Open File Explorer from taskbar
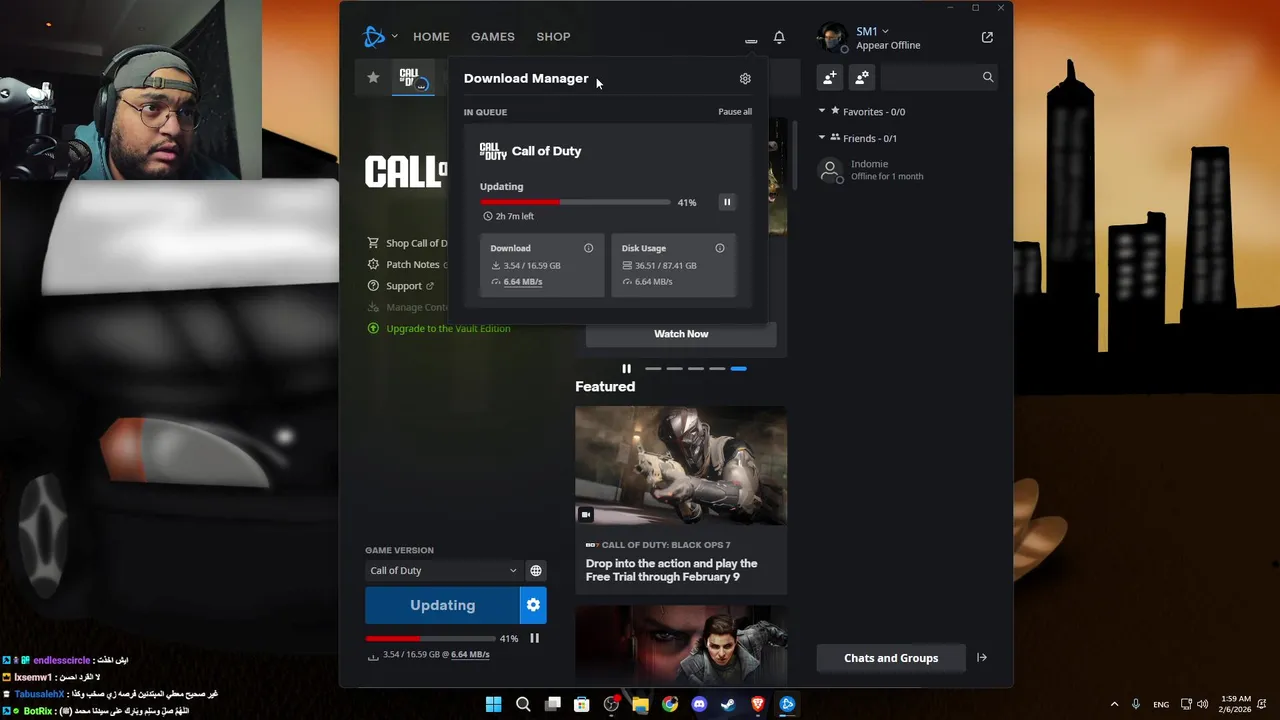 tap(640, 704)
